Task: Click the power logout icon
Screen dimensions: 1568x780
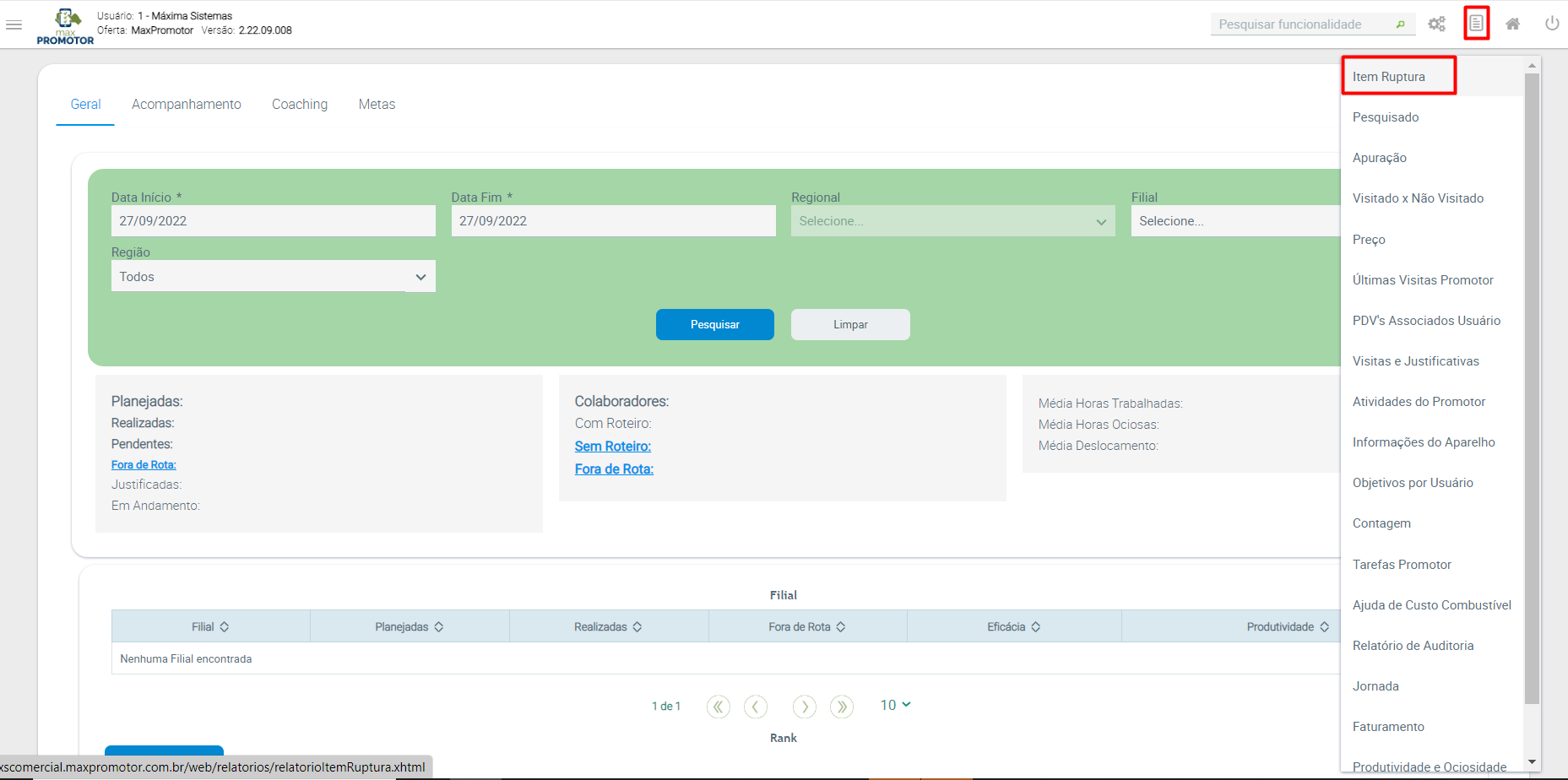Action: click(1552, 24)
